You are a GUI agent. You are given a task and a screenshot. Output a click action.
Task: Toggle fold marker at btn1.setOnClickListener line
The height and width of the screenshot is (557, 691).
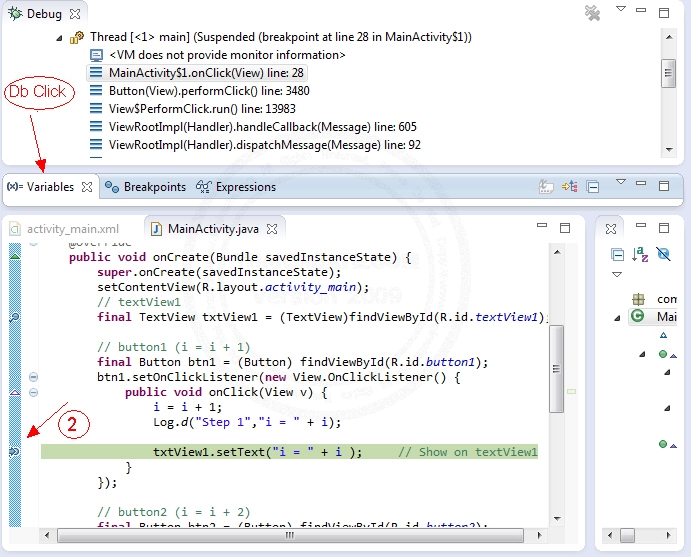pyautogui.click(x=33, y=377)
